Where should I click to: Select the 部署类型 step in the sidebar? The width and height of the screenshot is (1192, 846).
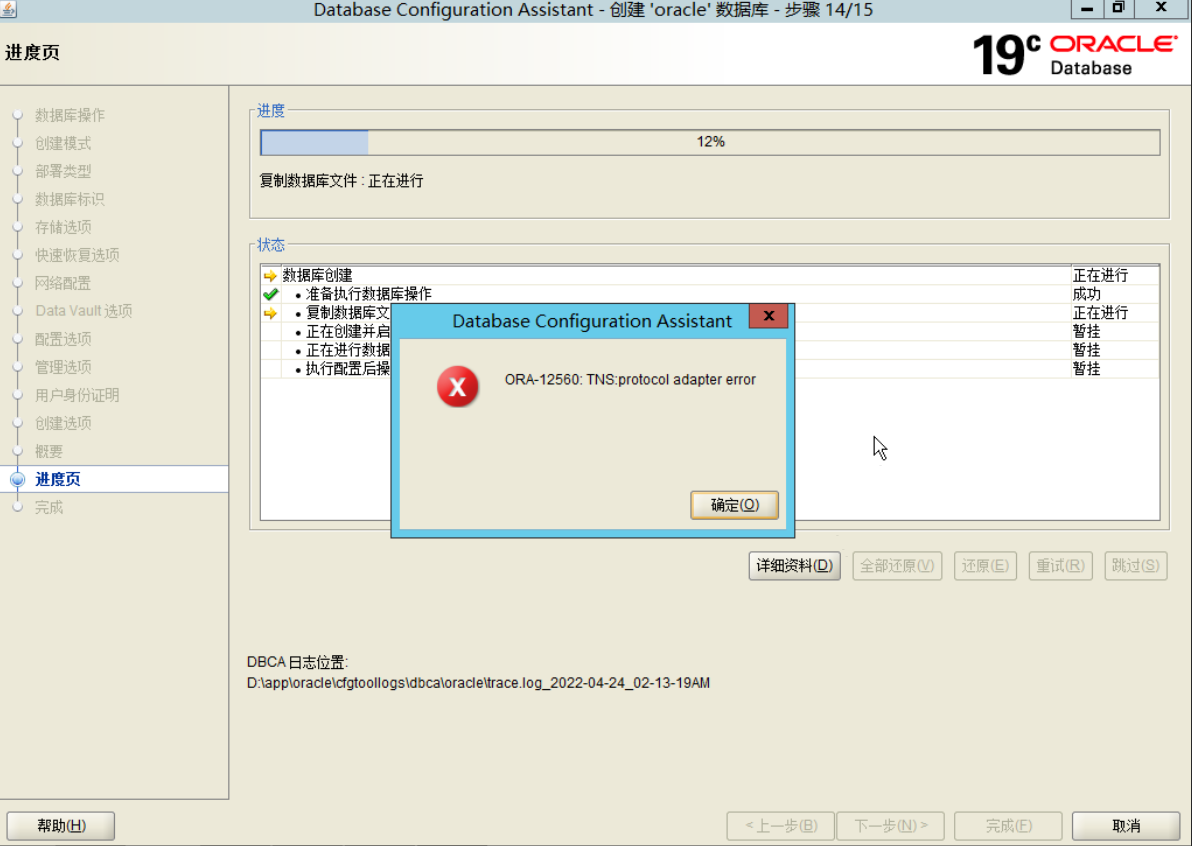point(62,171)
